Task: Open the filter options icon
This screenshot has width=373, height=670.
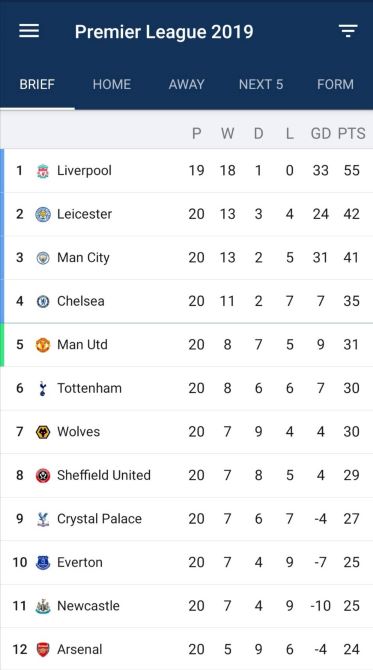Action: pyautogui.click(x=348, y=31)
